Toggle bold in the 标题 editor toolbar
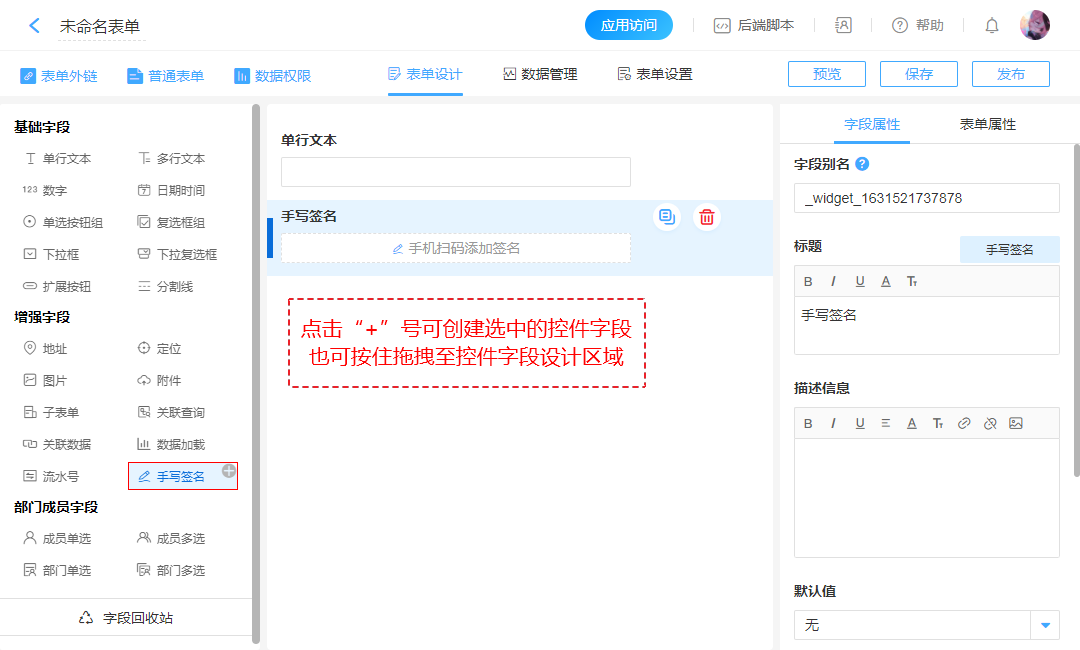Screen dimensions: 1080x650 coord(808,282)
